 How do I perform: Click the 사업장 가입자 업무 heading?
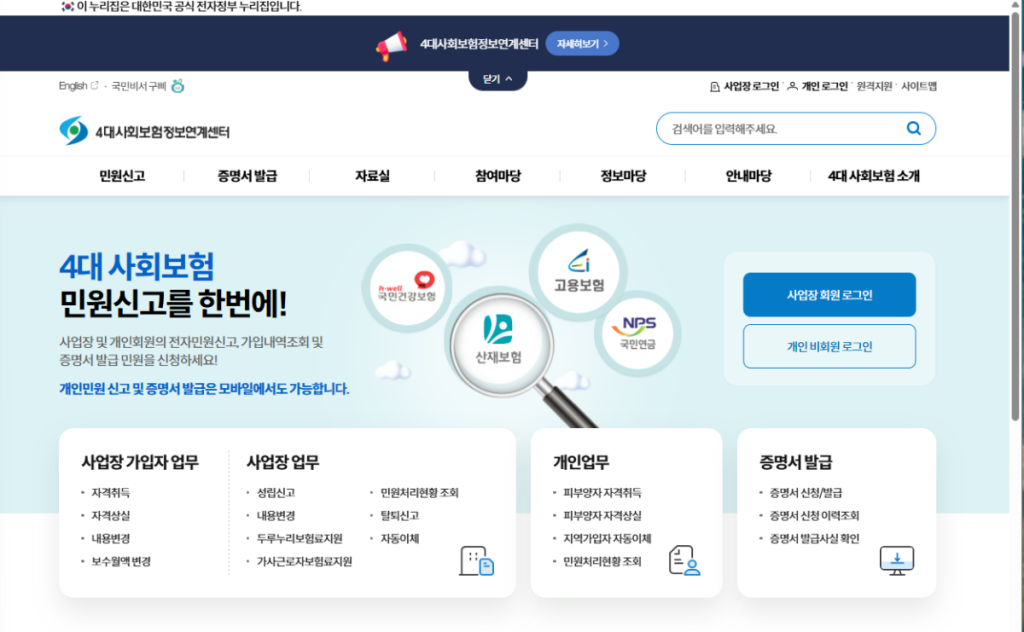[140, 462]
